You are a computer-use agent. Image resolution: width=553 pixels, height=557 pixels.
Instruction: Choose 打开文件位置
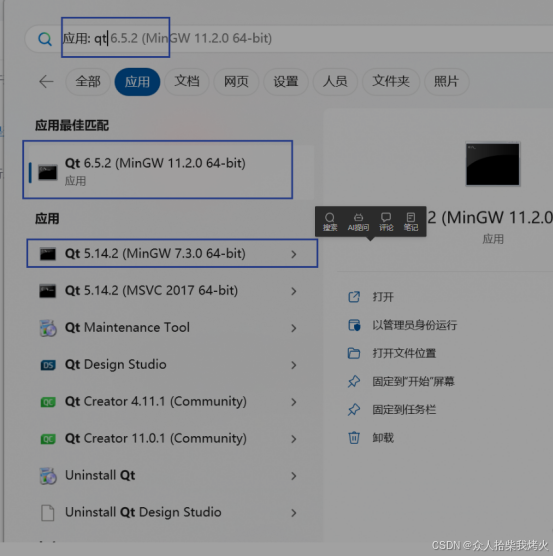404,353
